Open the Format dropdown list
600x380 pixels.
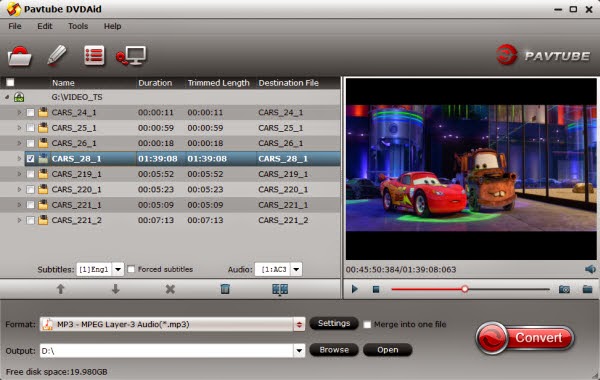pos(299,325)
